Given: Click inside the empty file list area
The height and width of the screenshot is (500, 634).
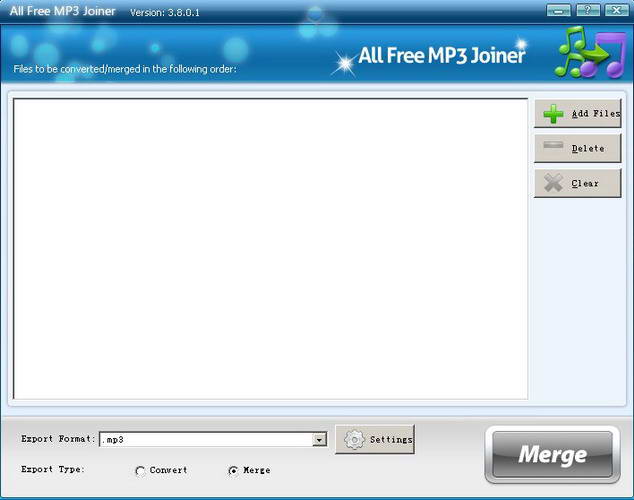Looking at the screenshot, I should click(271, 249).
